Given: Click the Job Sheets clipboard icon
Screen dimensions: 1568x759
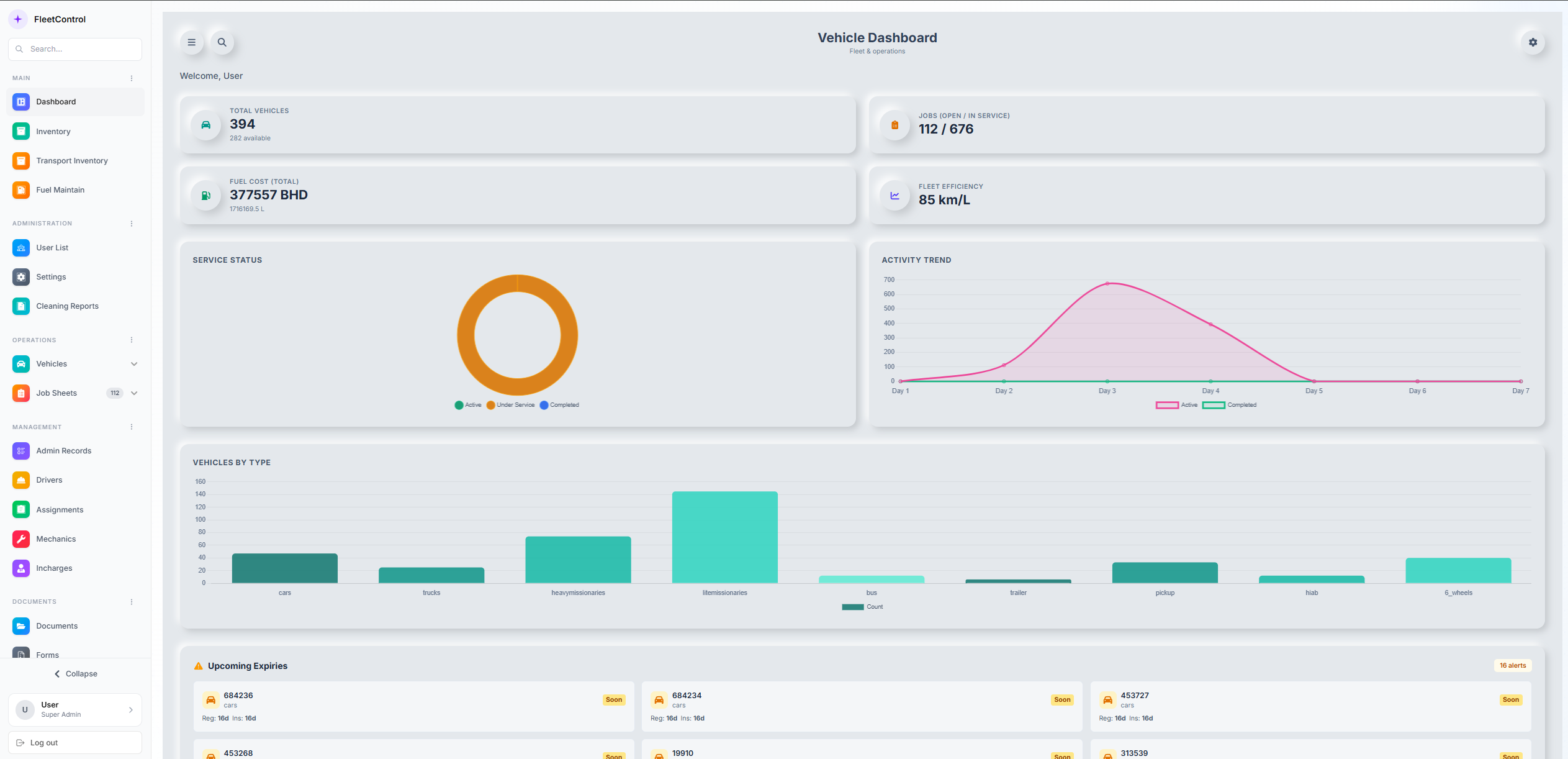Looking at the screenshot, I should [x=21, y=393].
